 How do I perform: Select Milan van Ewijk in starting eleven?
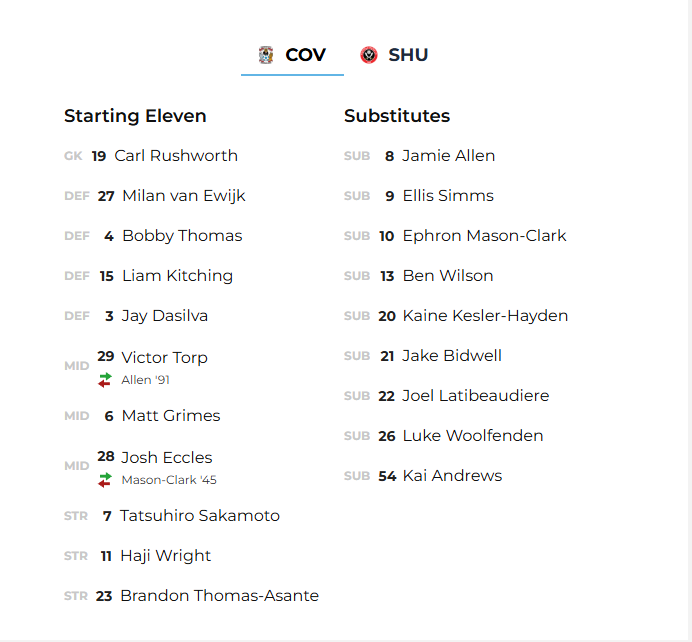183,196
